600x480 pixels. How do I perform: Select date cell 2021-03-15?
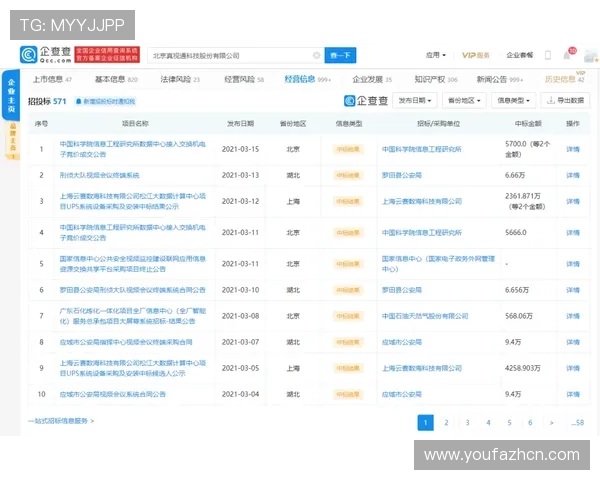pos(240,149)
